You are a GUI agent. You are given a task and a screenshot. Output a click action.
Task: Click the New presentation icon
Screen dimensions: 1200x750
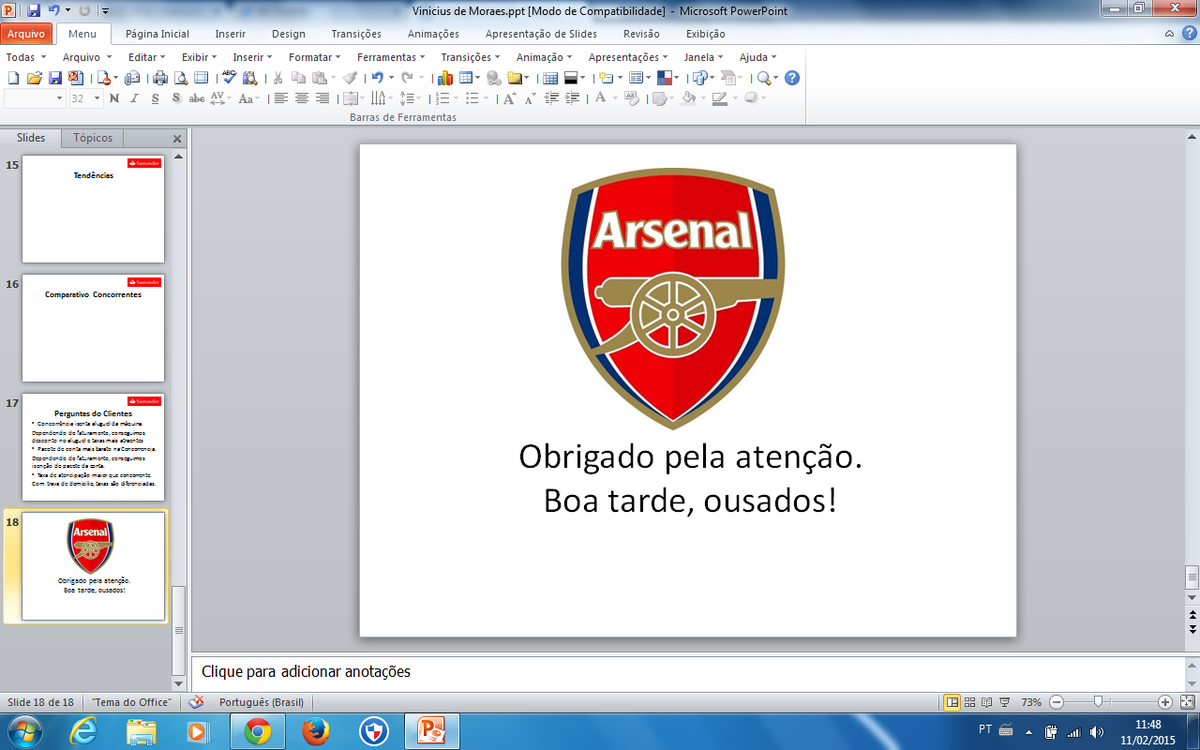pos(13,78)
